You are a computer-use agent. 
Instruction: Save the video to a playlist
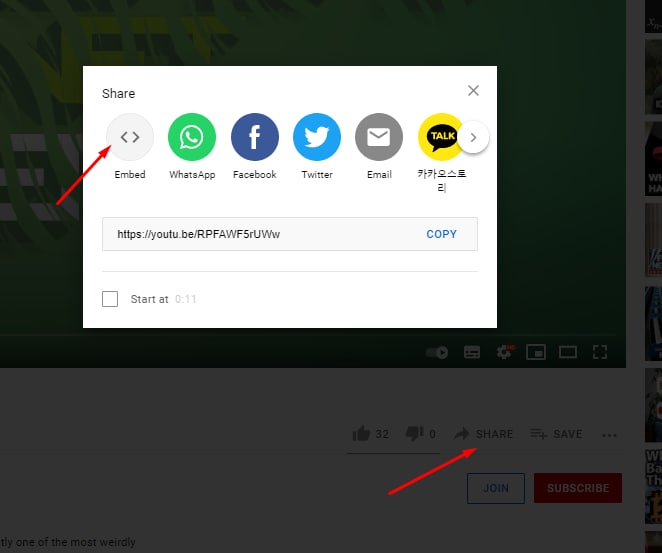(556, 434)
